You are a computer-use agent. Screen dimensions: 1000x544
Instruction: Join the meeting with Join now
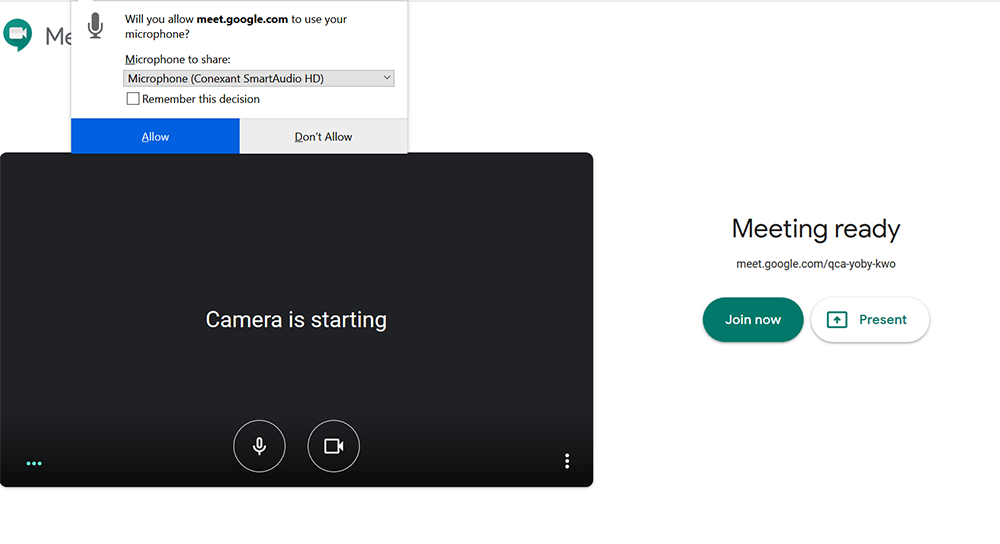click(x=753, y=320)
